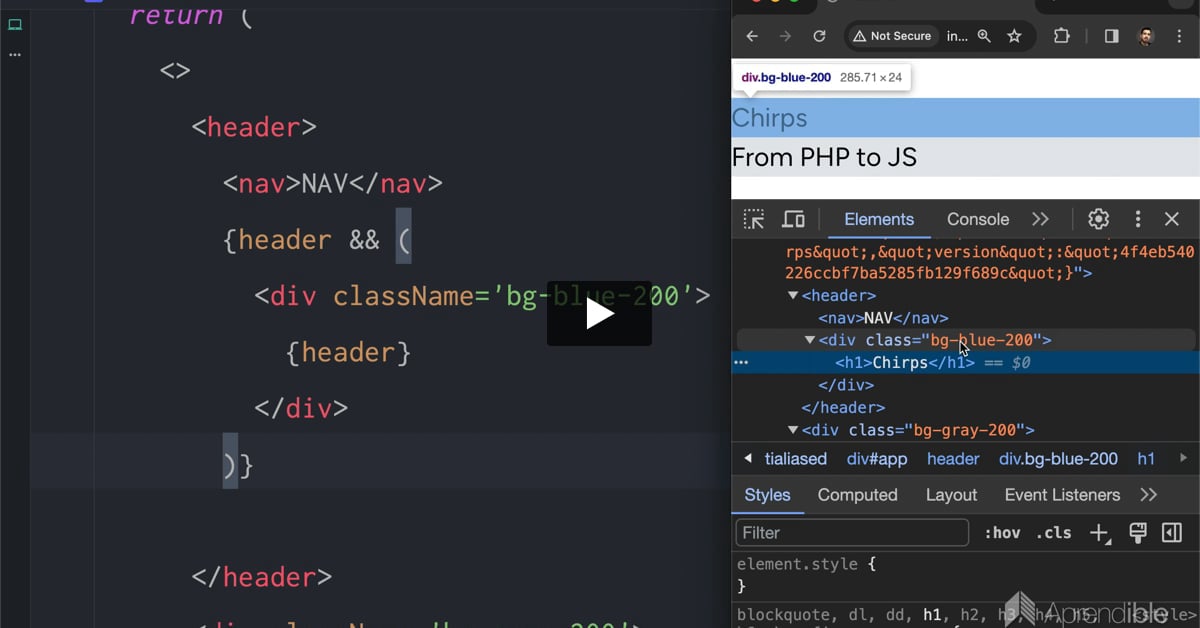This screenshot has width=1200, height=628.
Task: Open the Chrome three-dot menu
Action: point(1181,36)
